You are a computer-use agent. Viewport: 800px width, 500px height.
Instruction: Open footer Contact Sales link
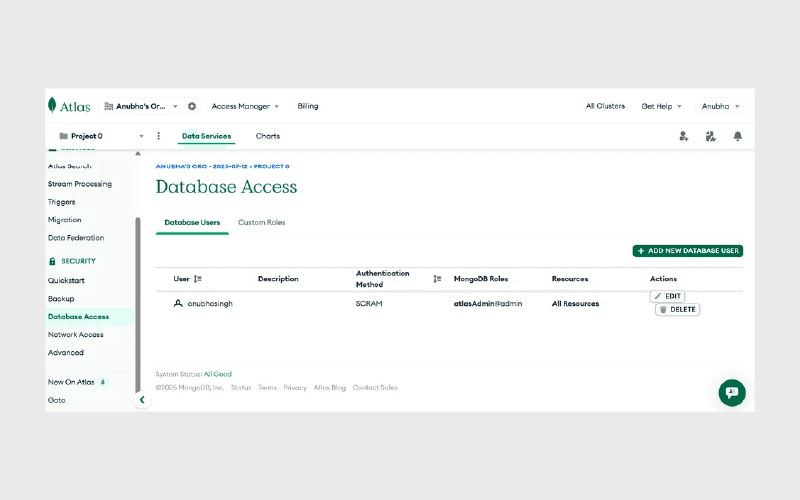click(x=374, y=388)
